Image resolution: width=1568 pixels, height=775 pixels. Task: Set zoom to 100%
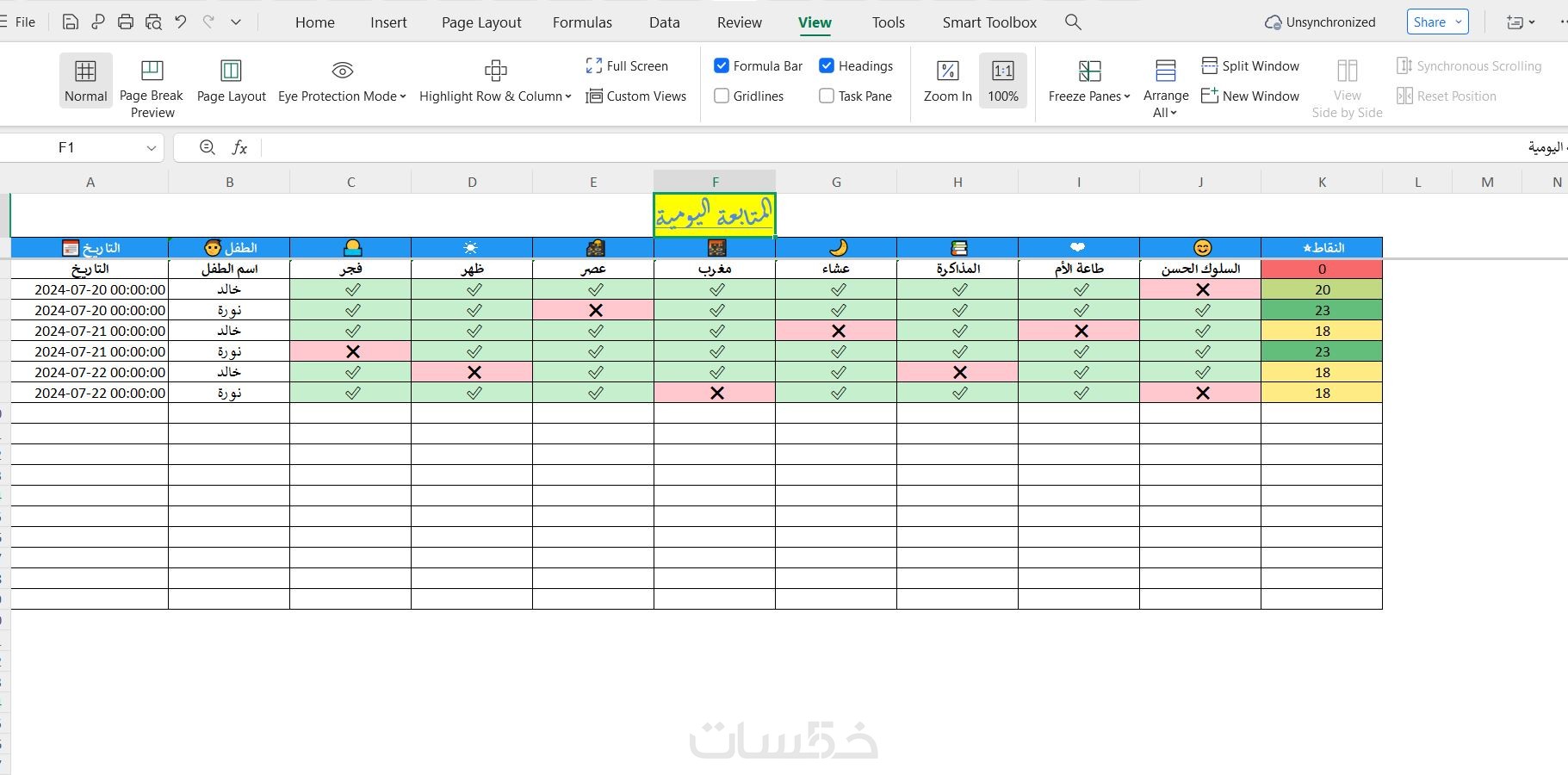click(x=1003, y=82)
